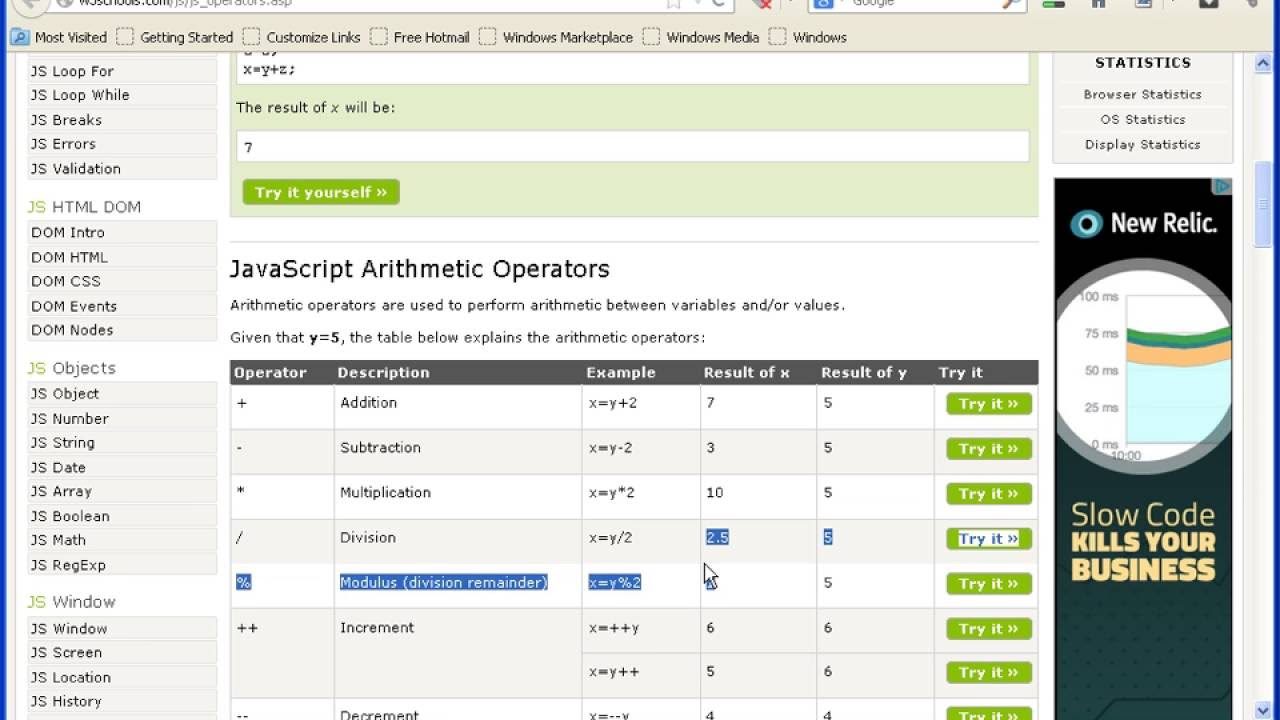This screenshot has width=1280, height=720.
Task: Open the JS Math sidebar link
Action: (122, 541)
